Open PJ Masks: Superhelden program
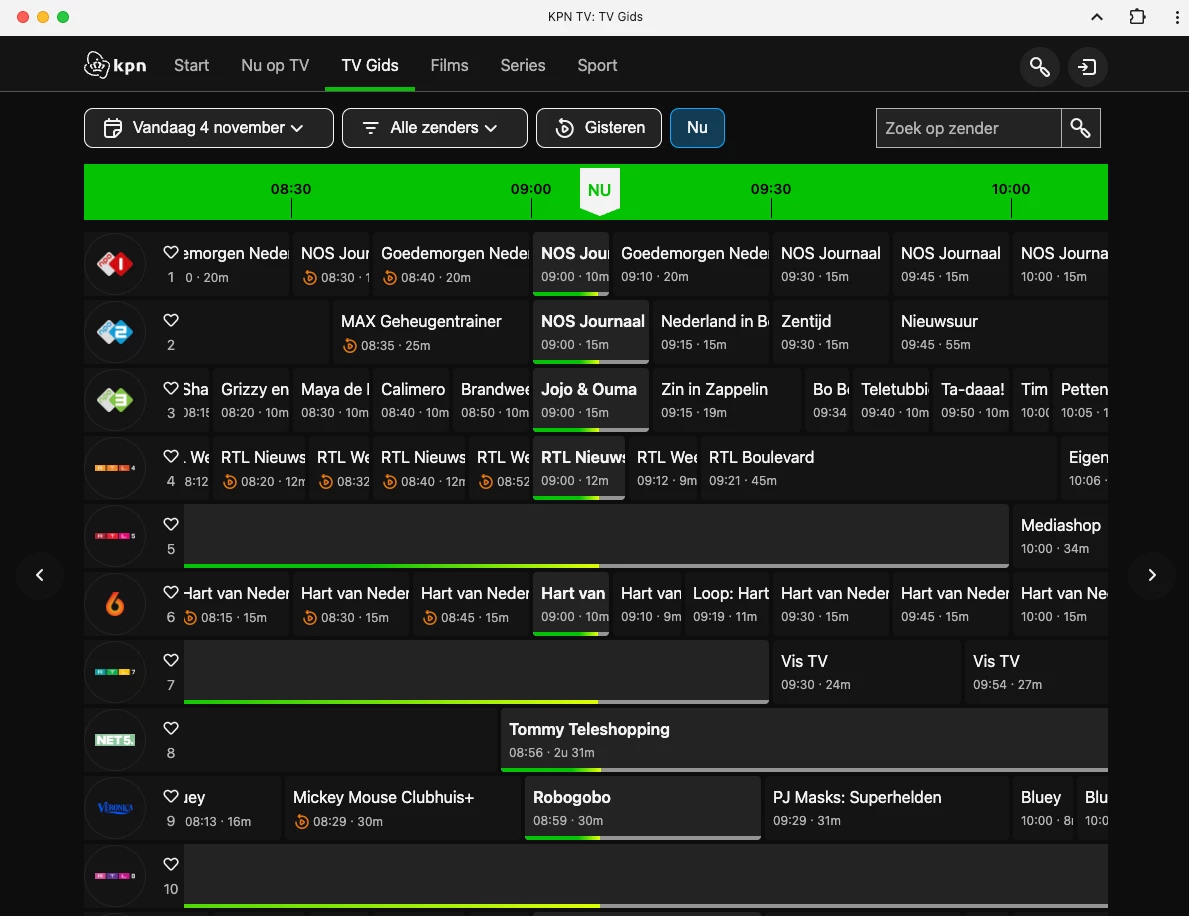The height and width of the screenshot is (916, 1189). (886, 808)
